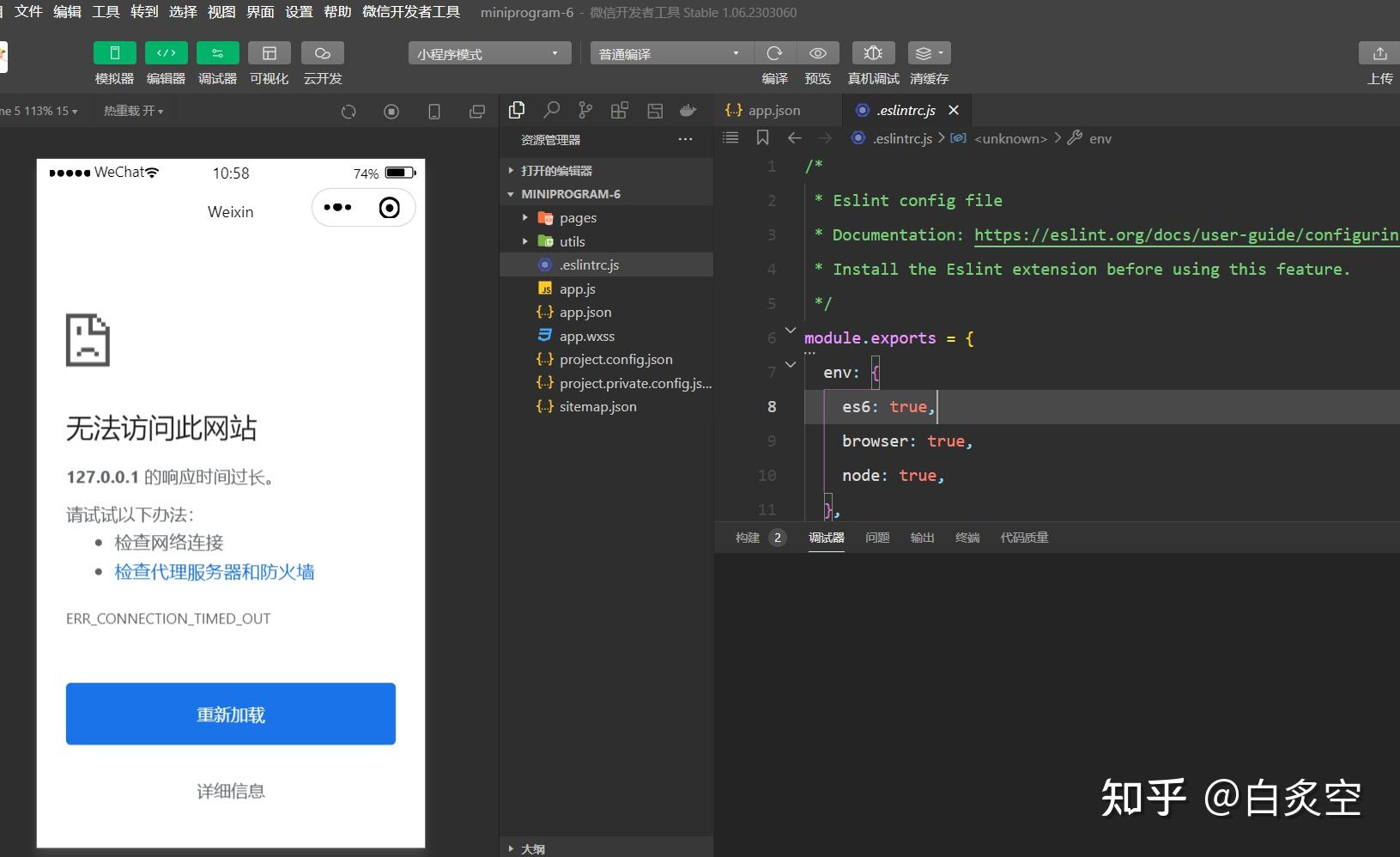Click the upload (上传) icon
Viewport: 1400px width, 857px height.
(1379, 53)
